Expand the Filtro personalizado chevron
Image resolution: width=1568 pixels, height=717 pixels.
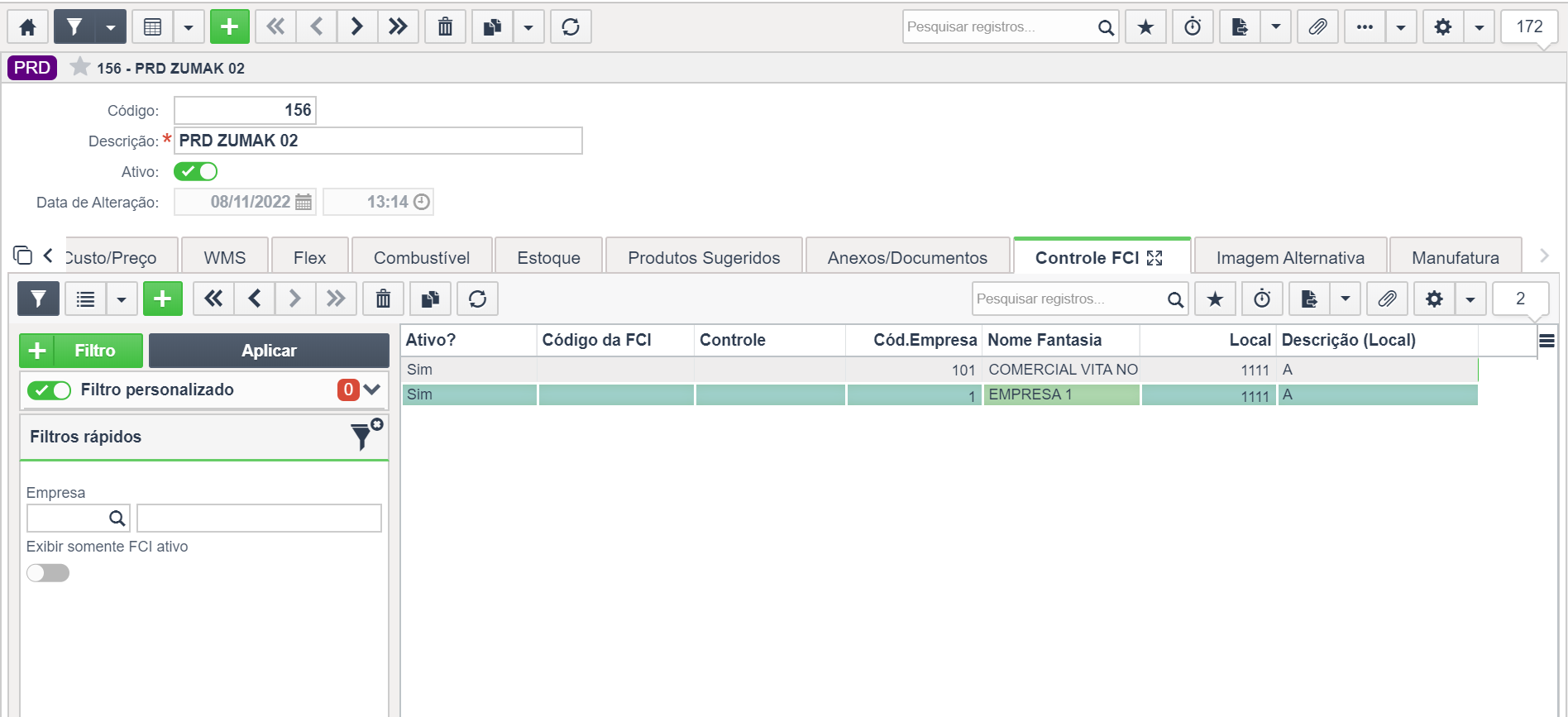click(x=372, y=390)
